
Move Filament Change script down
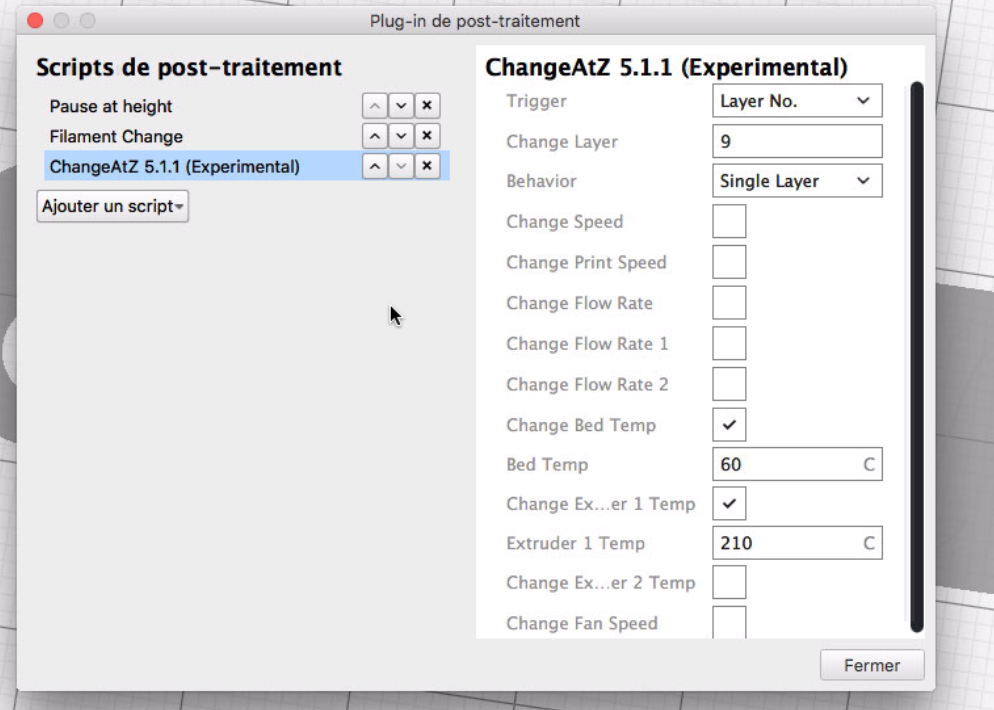click(x=401, y=136)
